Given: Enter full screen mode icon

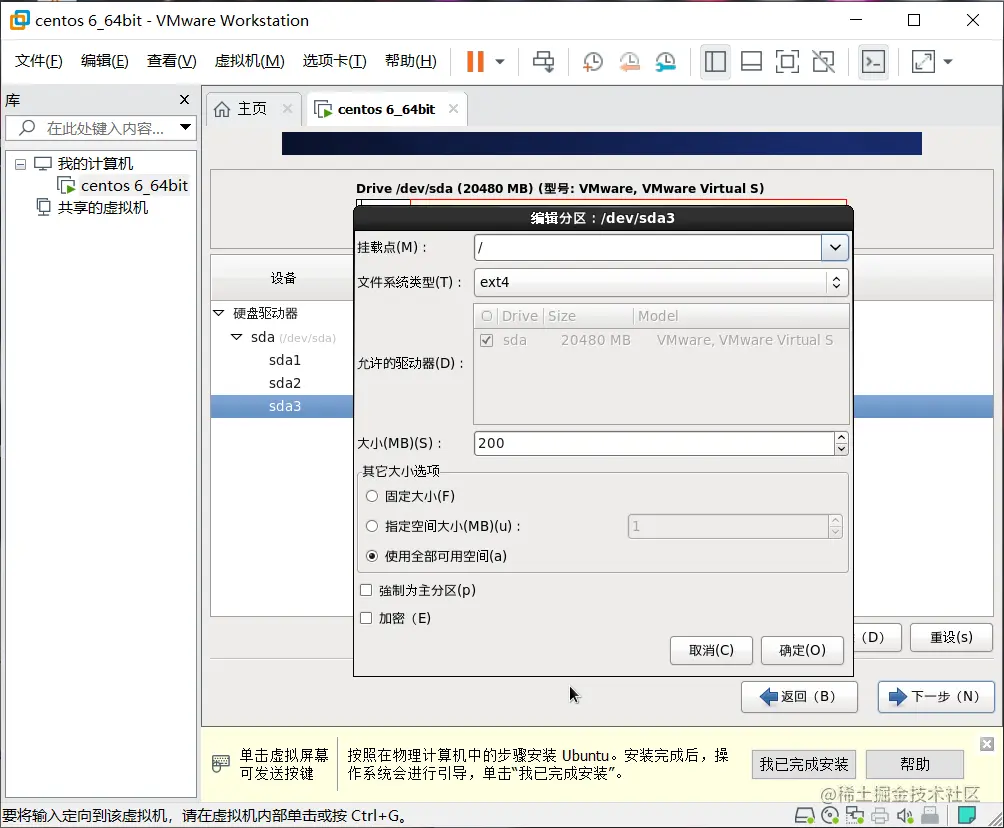Looking at the screenshot, I should pos(787,61).
